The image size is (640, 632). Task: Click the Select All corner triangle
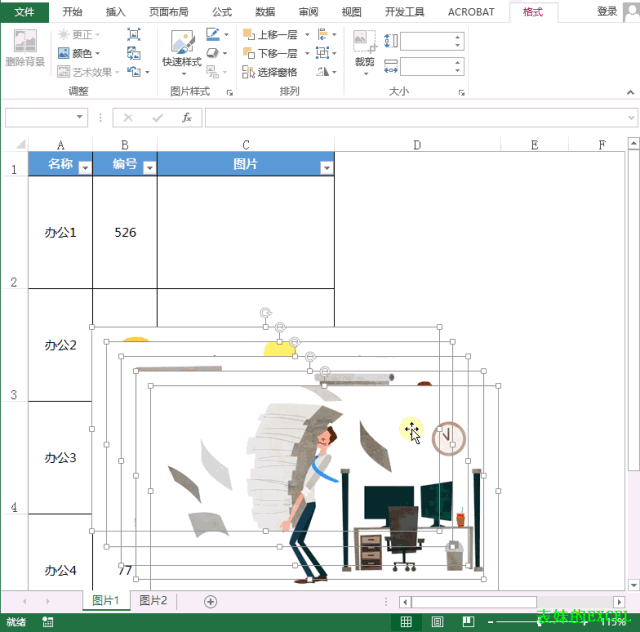[20, 144]
